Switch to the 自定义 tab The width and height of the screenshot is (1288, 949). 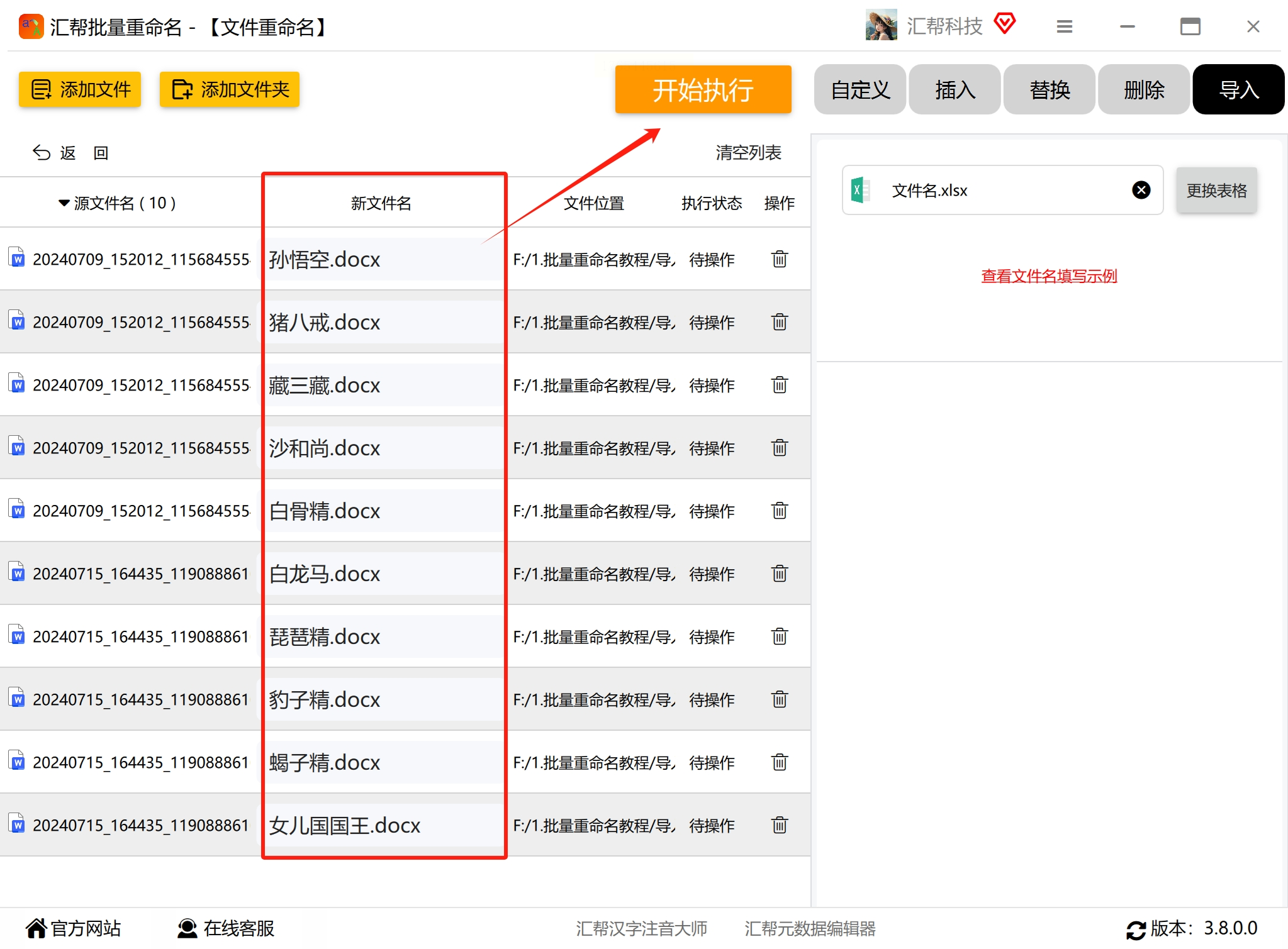[x=860, y=90]
